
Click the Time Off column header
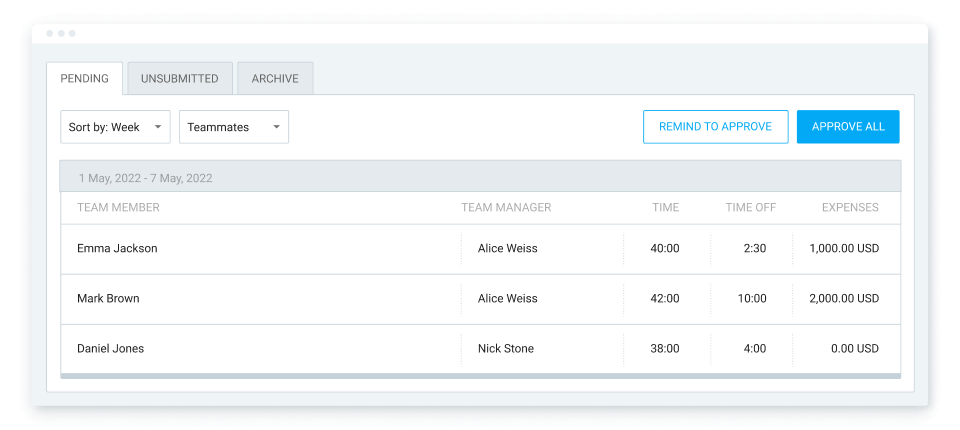point(751,208)
